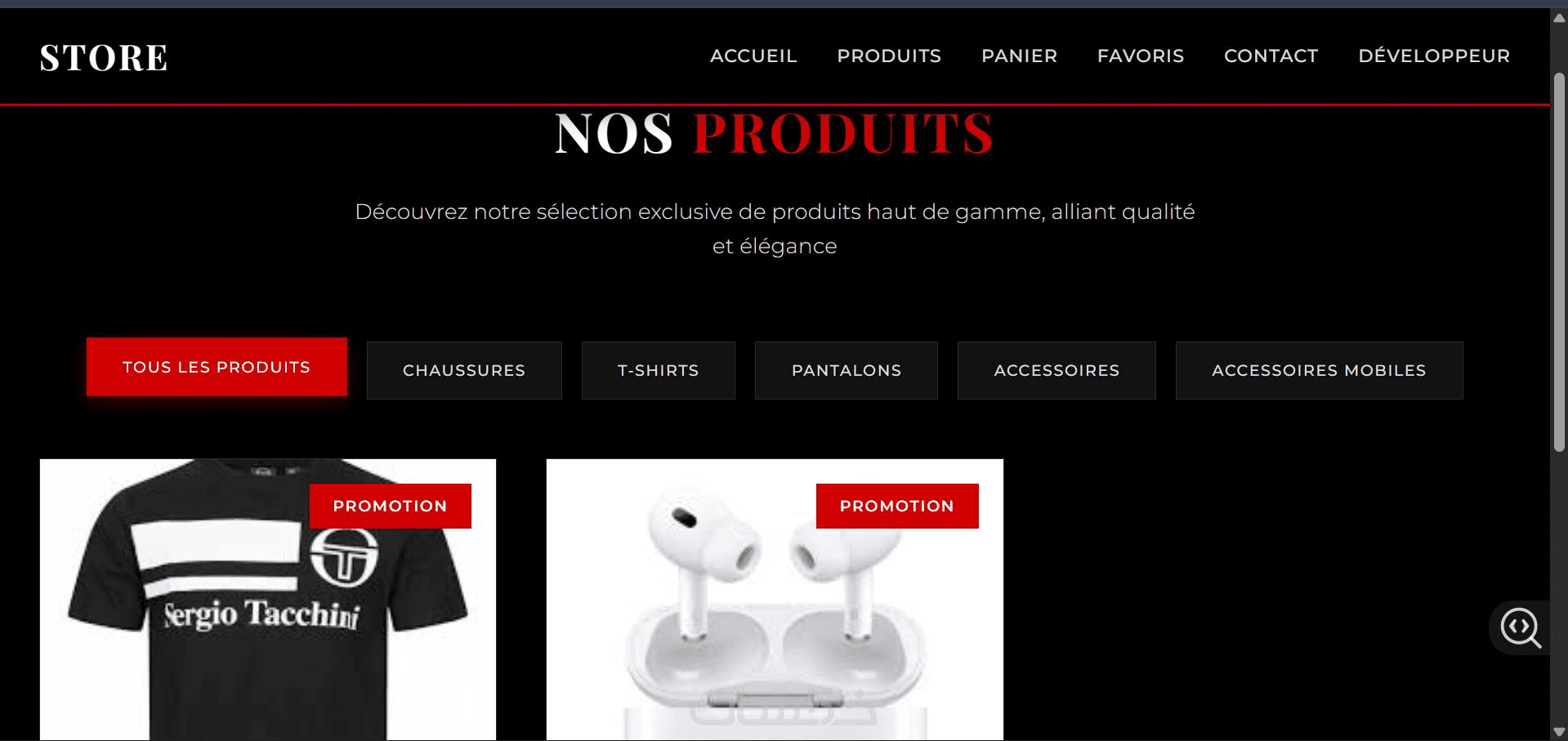Click the scrollbar down arrow
Viewport: 1568px width, 741px height.
[x=1559, y=731]
